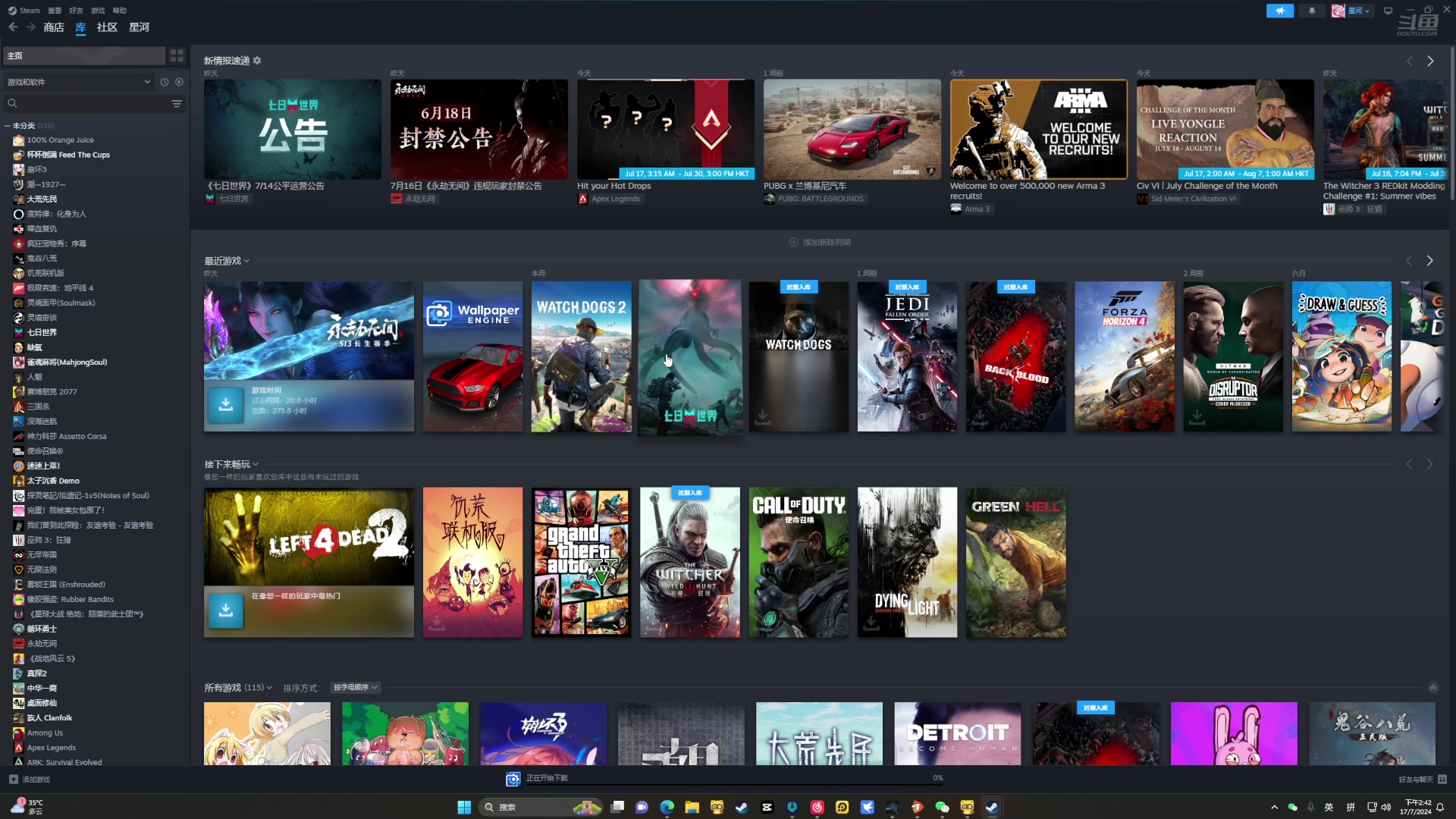Screen dimensions: 1456x819
Task: Open the collections grid view icon
Action: pyautogui.click(x=177, y=55)
